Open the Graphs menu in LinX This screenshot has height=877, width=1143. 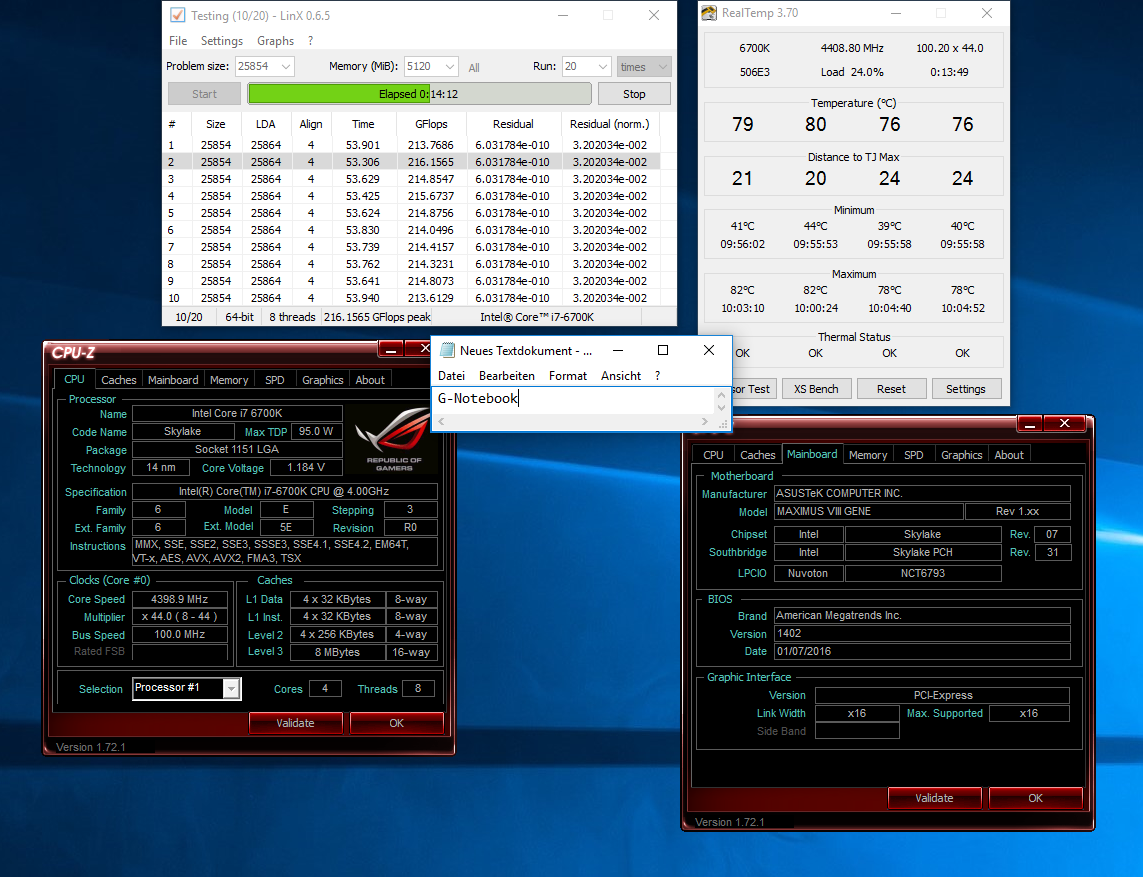click(275, 41)
